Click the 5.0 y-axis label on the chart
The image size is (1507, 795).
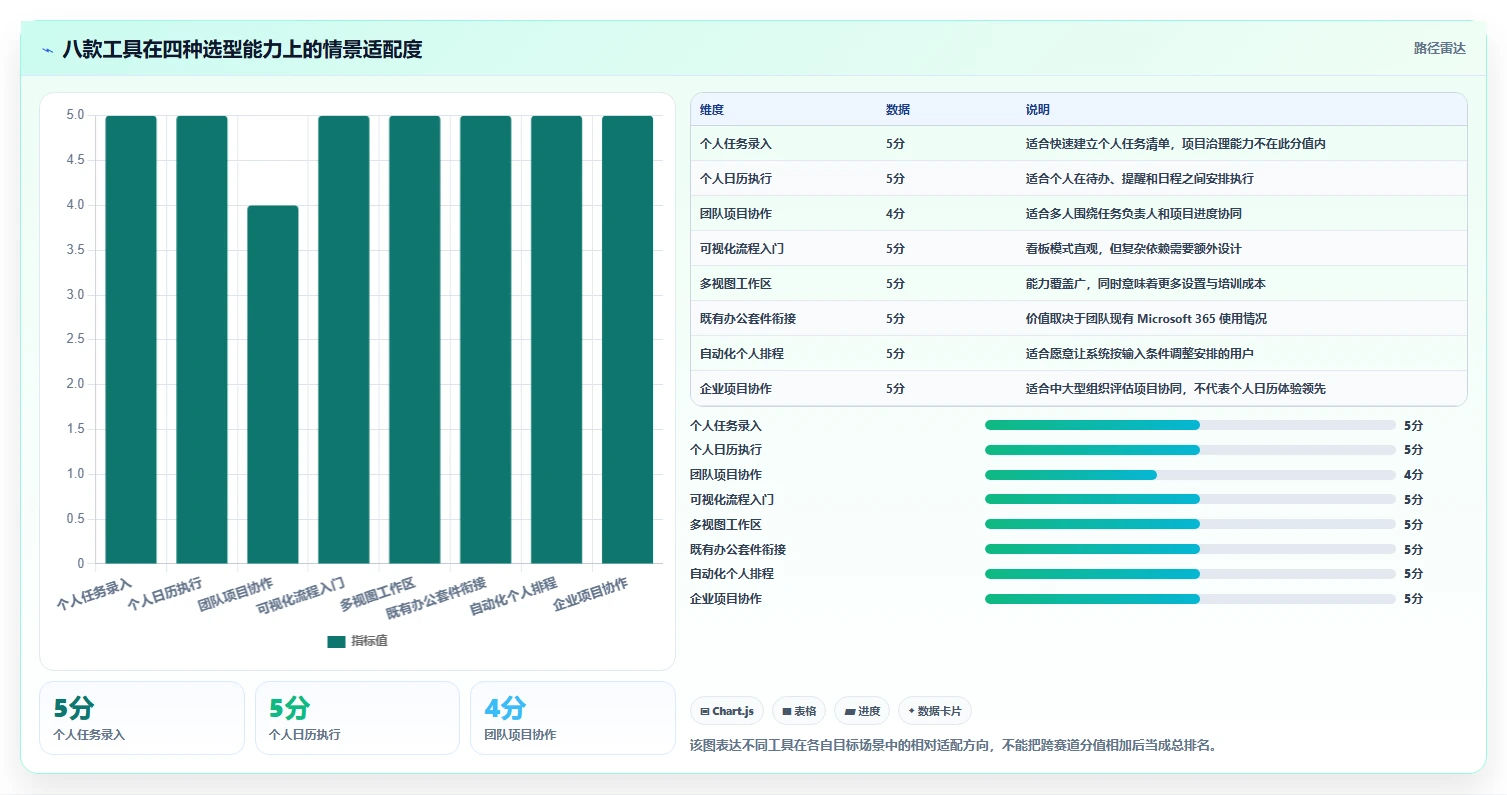pyautogui.click(x=75, y=116)
